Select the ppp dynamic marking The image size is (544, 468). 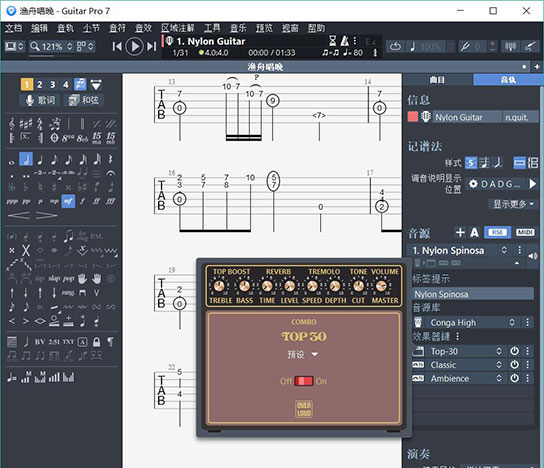pyautogui.click(x=12, y=201)
